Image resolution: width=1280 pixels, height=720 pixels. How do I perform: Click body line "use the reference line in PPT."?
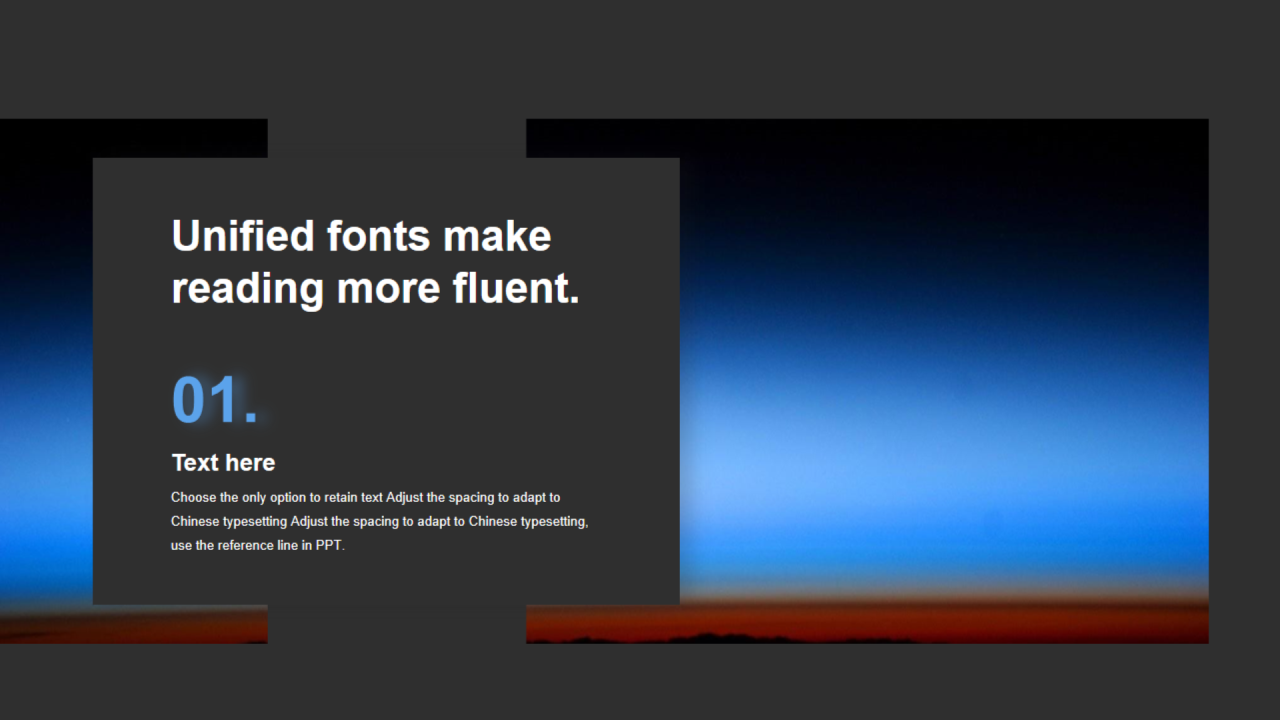pos(257,546)
